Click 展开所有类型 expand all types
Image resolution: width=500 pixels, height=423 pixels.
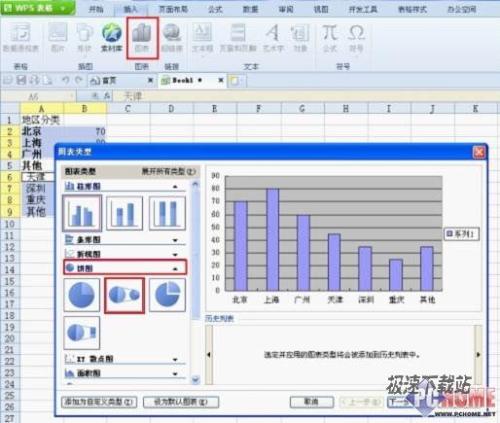pyautogui.click(x=168, y=171)
